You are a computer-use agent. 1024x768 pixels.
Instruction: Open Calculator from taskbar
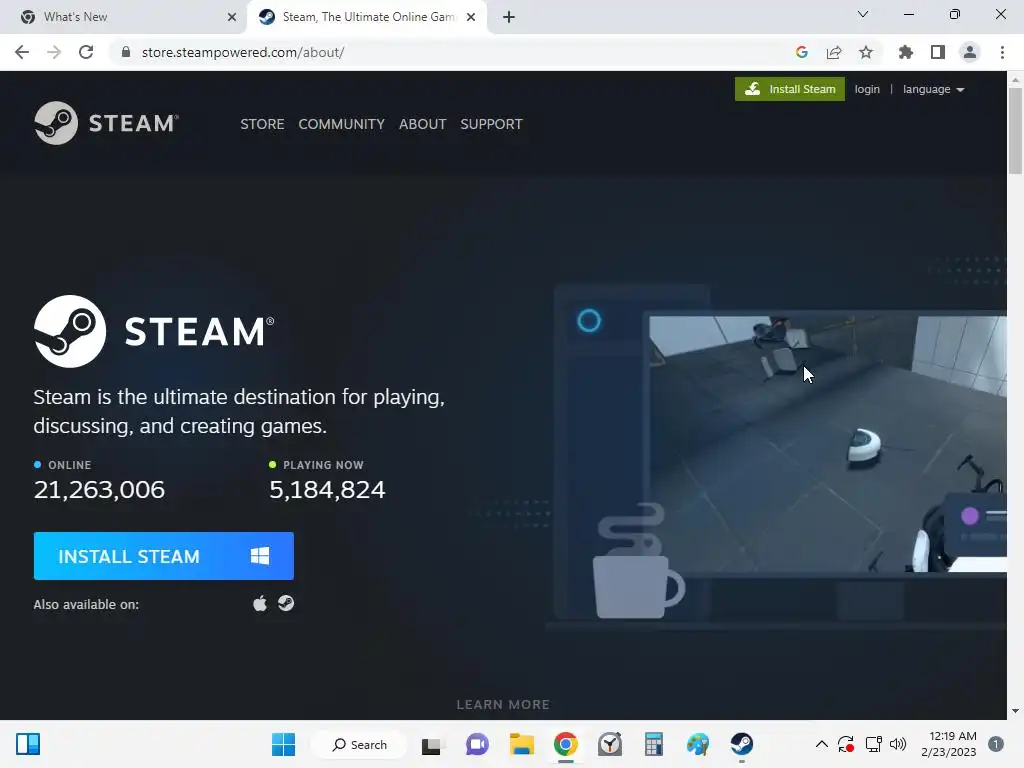[654, 744]
